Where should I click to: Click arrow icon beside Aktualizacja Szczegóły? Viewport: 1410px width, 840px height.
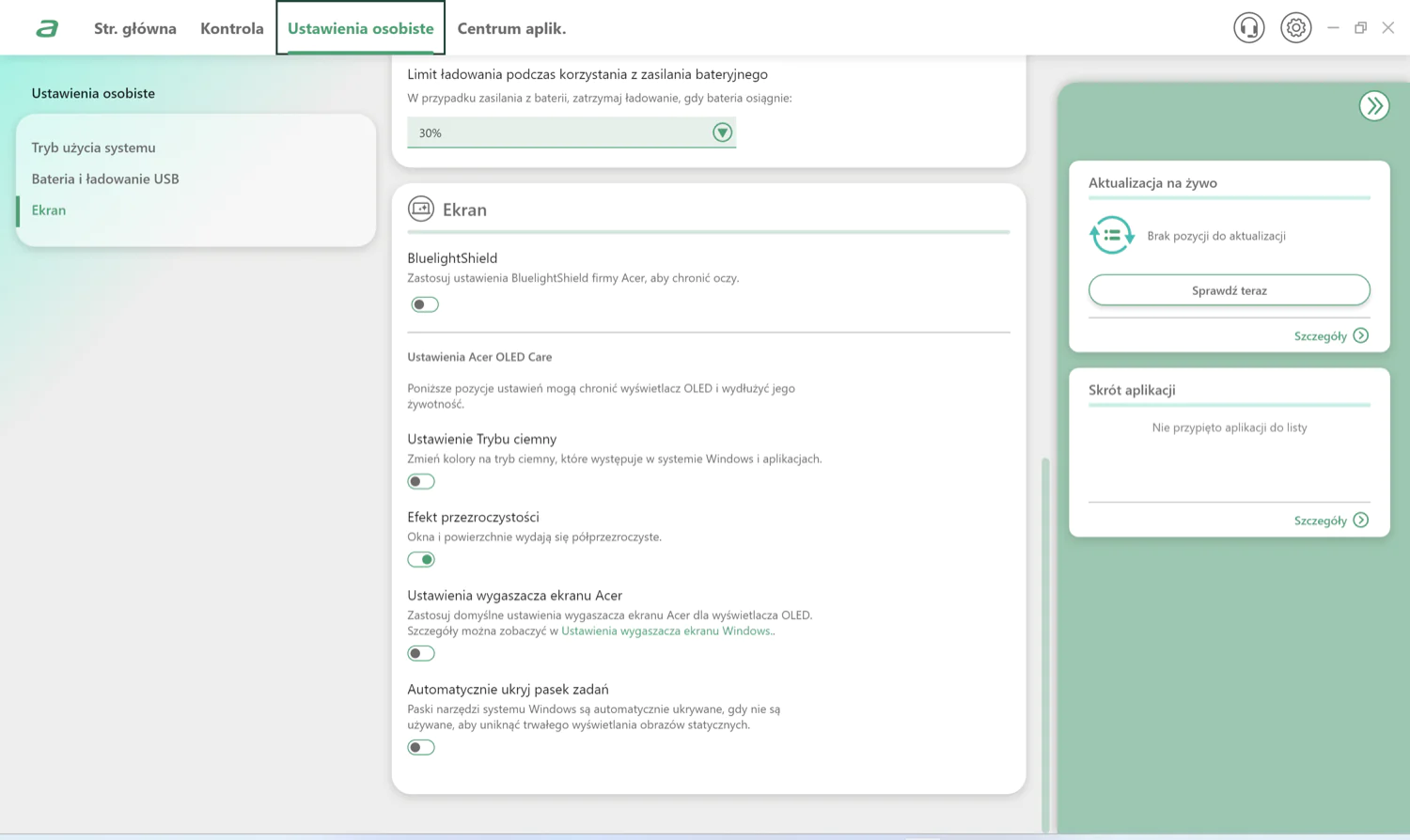[1361, 335]
